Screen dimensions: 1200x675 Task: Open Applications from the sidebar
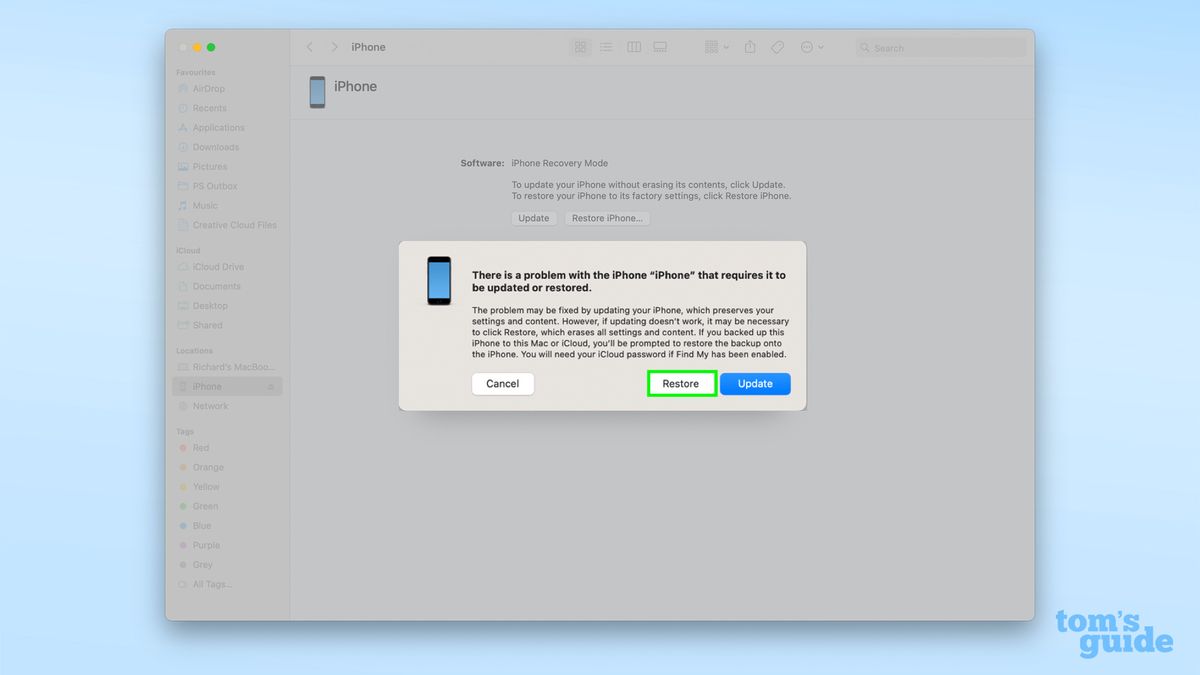tap(218, 127)
